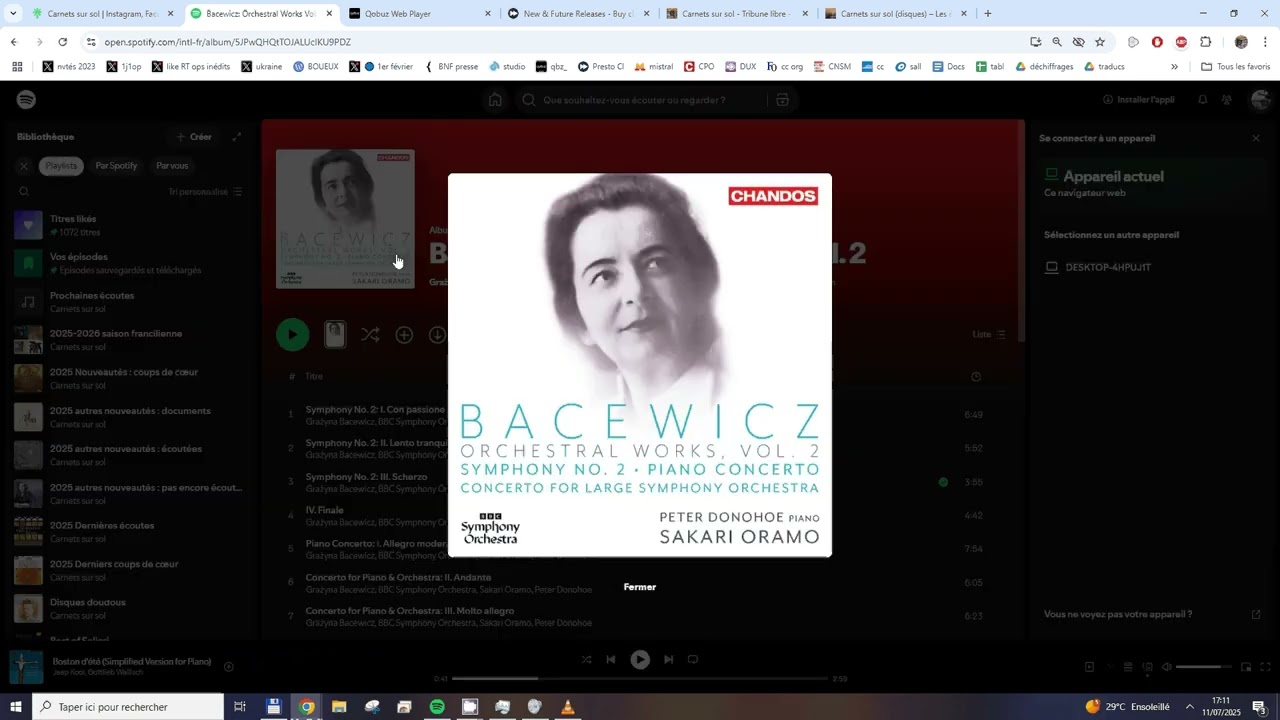Image resolution: width=1280 pixels, height=720 pixels.
Task: Open the mini player icon
Action: tap(1246, 667)
